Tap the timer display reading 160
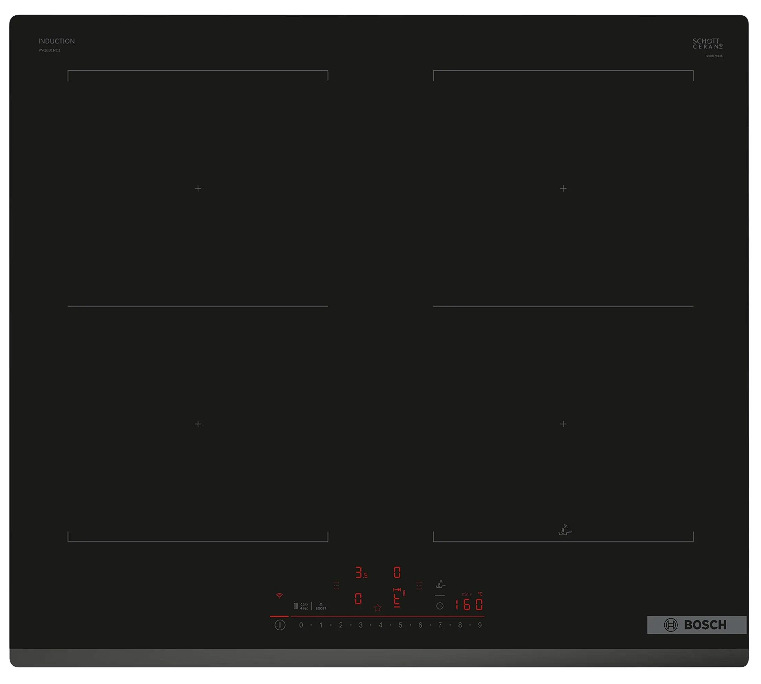Screen dimensions: 761x684 point(469,604)
